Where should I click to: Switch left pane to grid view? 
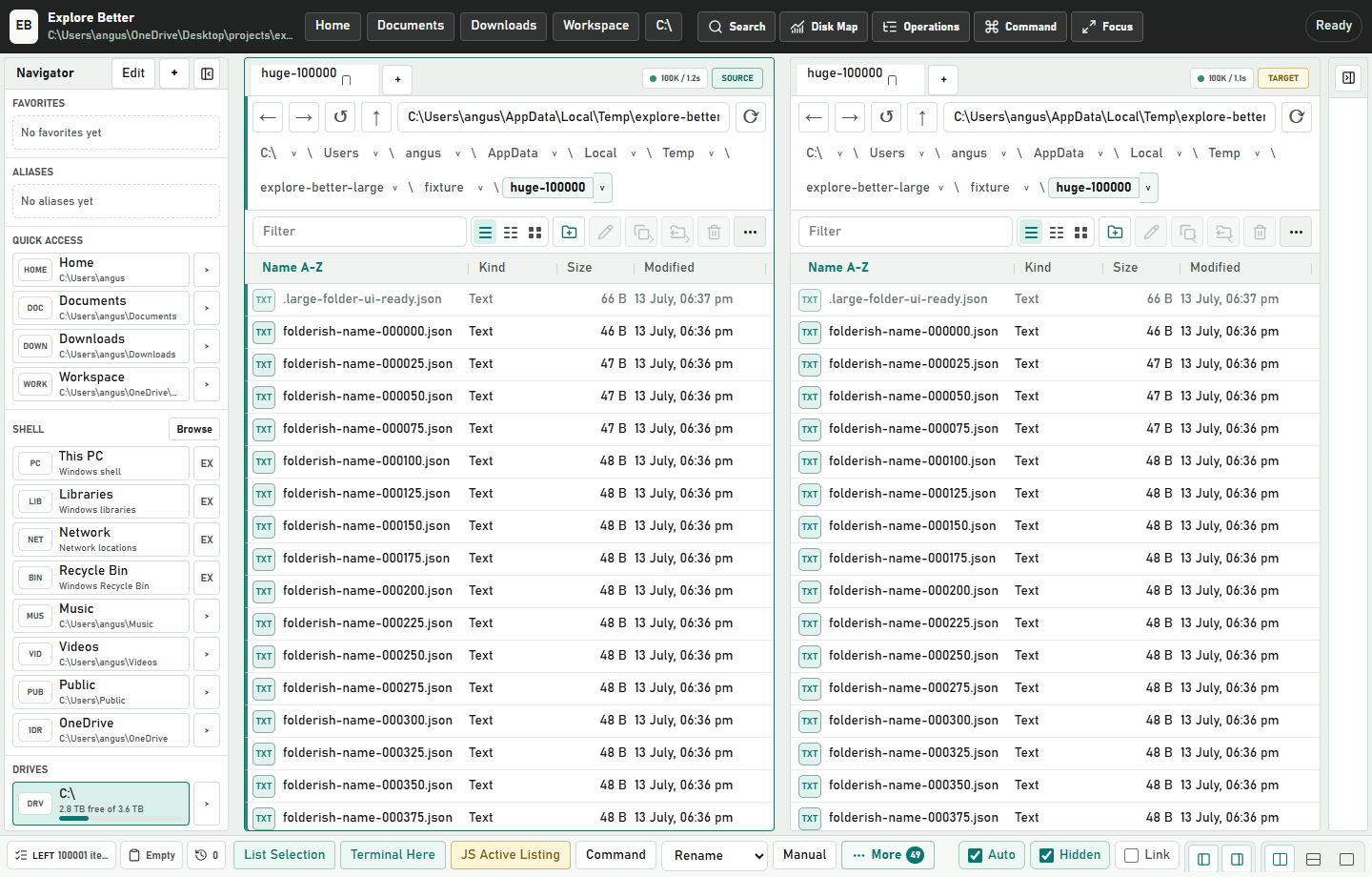[x=535, y=232]
